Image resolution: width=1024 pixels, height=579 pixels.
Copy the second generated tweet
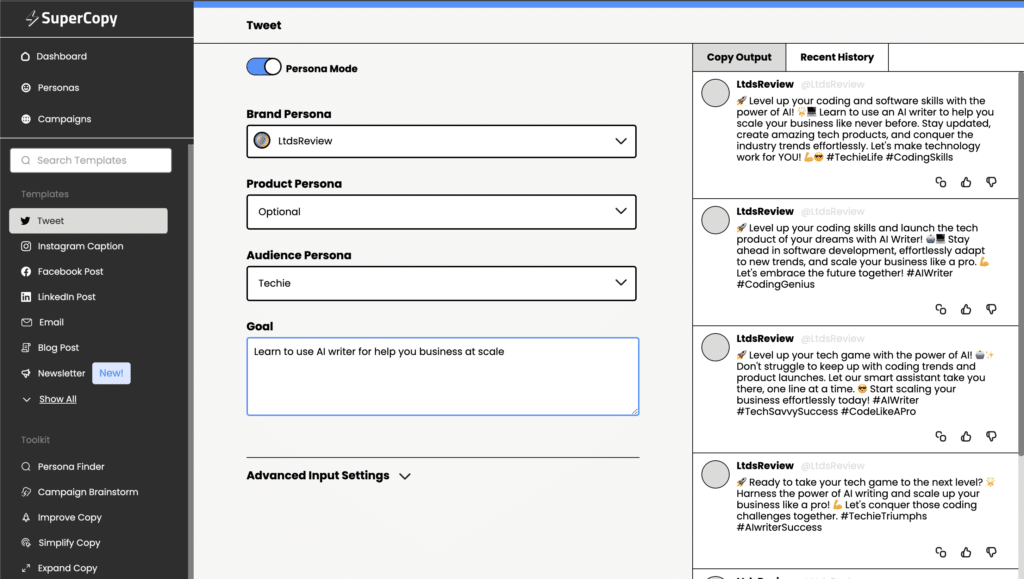coord(940,309)
